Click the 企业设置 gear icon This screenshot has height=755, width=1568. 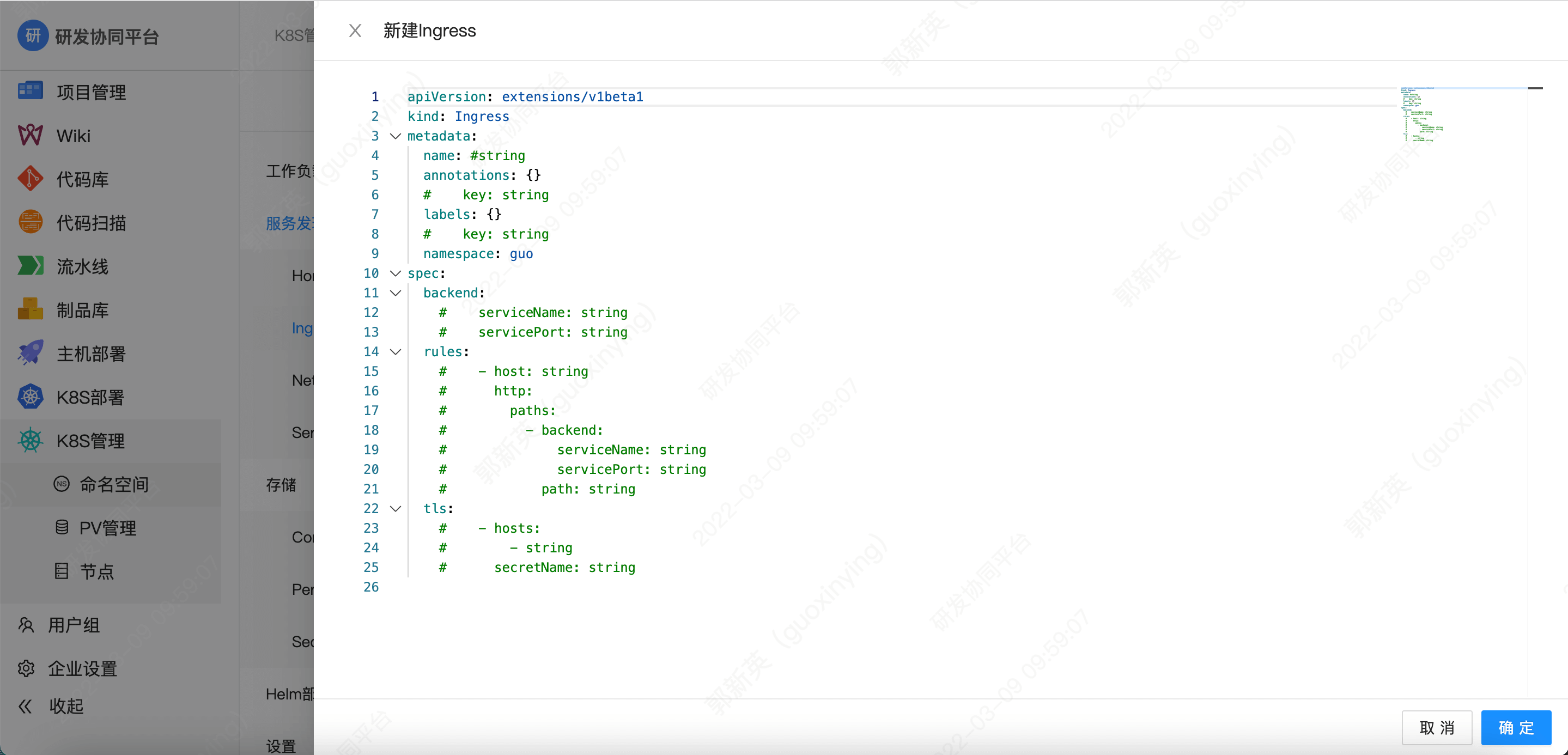point(26,668)
